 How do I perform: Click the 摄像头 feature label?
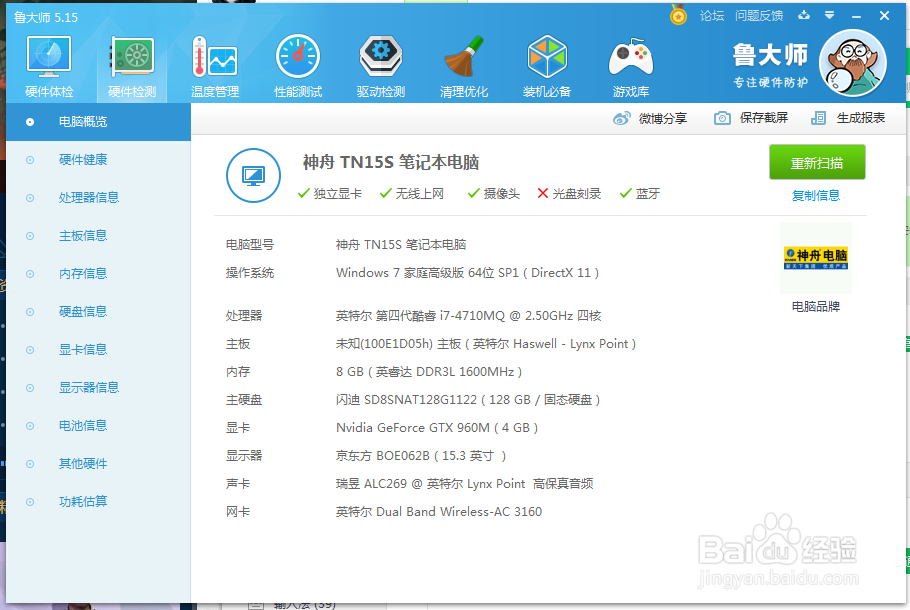tap(501, 194)
